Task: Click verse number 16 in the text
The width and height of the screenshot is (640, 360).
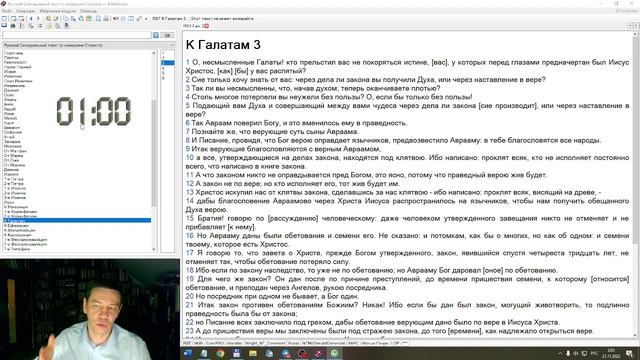Action: [x=189, y=236]
